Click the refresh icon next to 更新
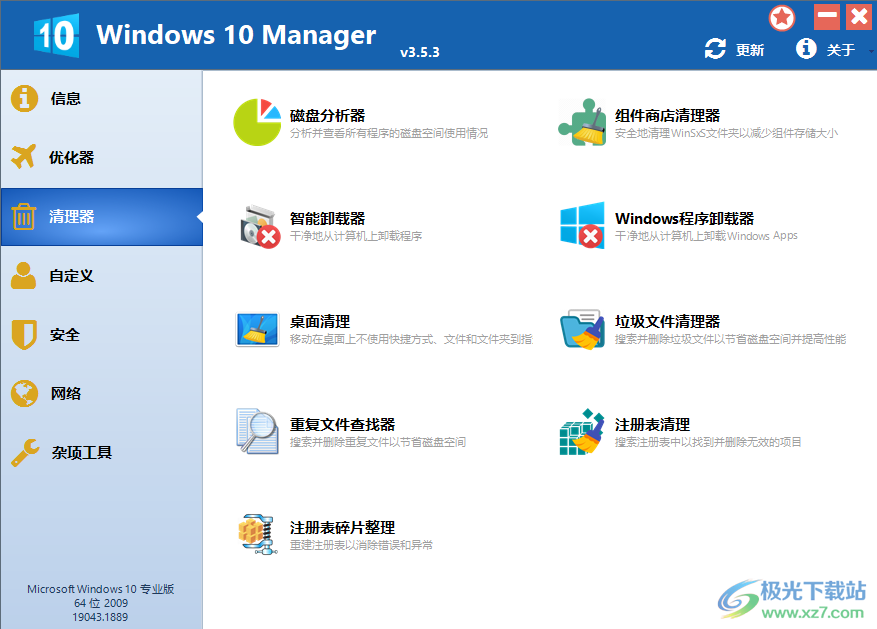This screenshot has width=877, height=629. point(714,47)
